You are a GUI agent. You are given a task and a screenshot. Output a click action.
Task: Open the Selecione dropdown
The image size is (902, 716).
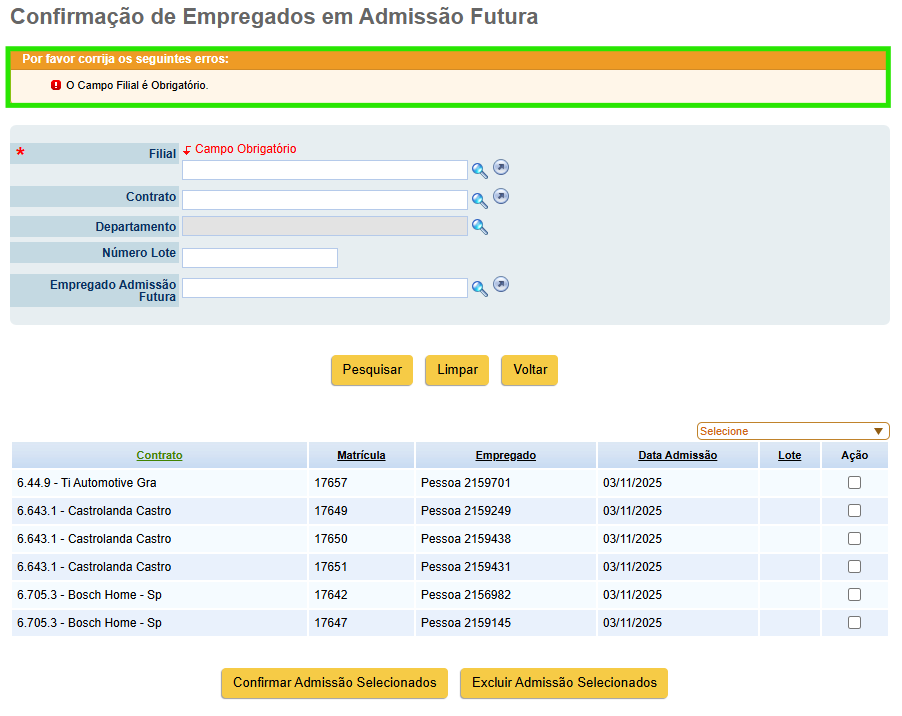(x=793, y=431)
